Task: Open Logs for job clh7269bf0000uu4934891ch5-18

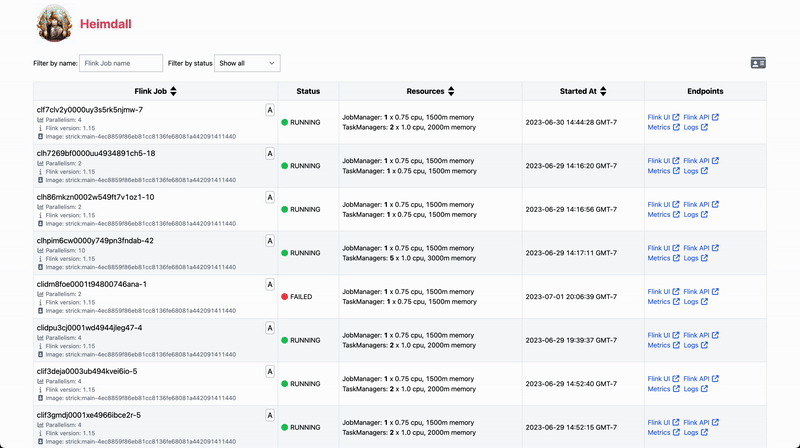Action: pos(695,171)
